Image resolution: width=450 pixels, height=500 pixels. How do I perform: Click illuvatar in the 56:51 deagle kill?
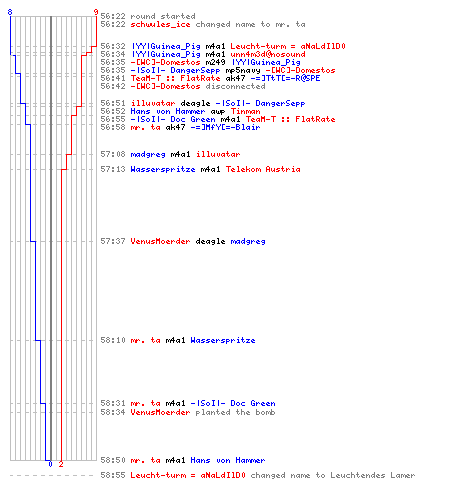pos(153,103)
